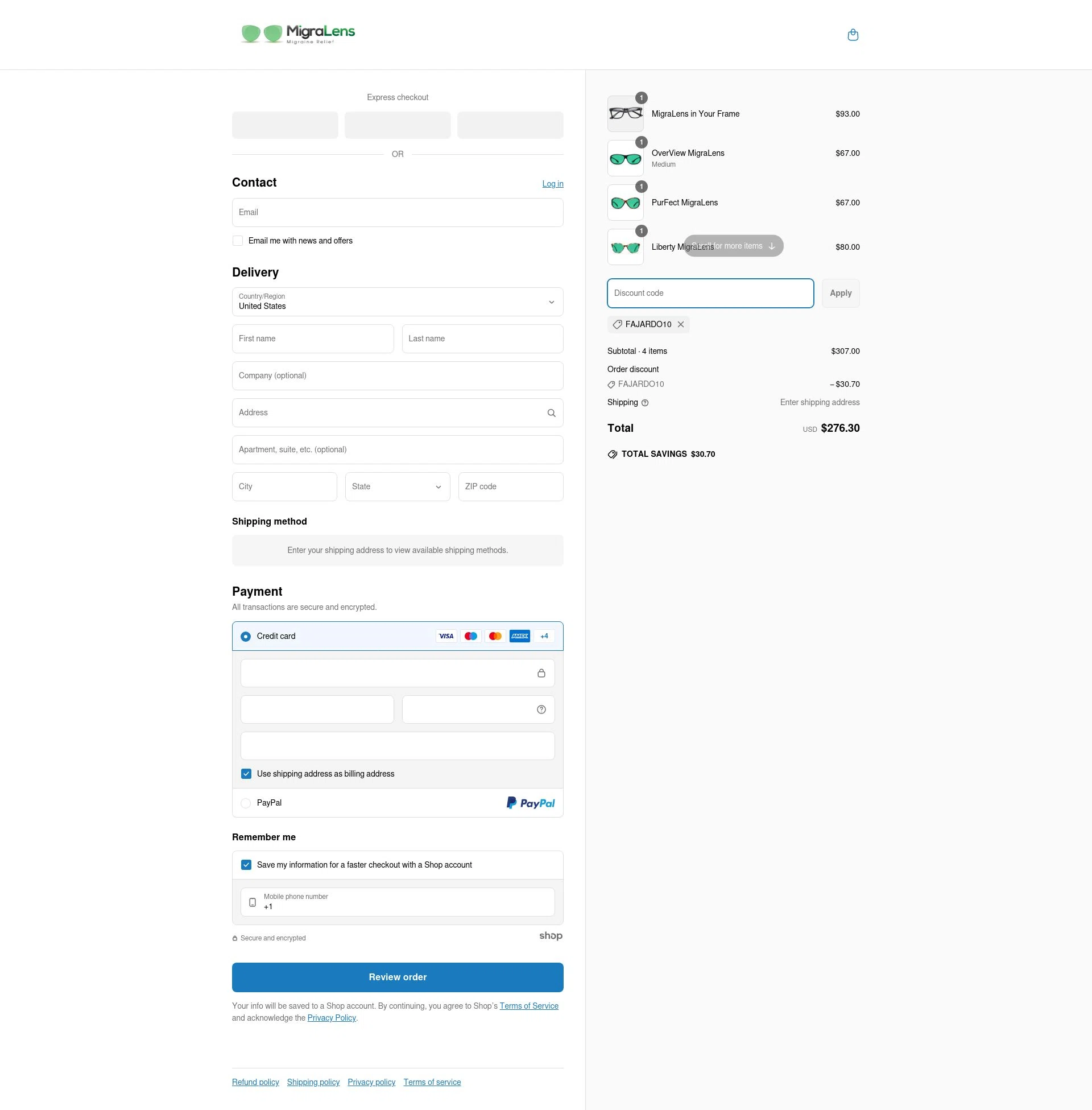Click the Review order button
The image size is (1092, 1110).
pyautogui.click(x=397, y=977)
